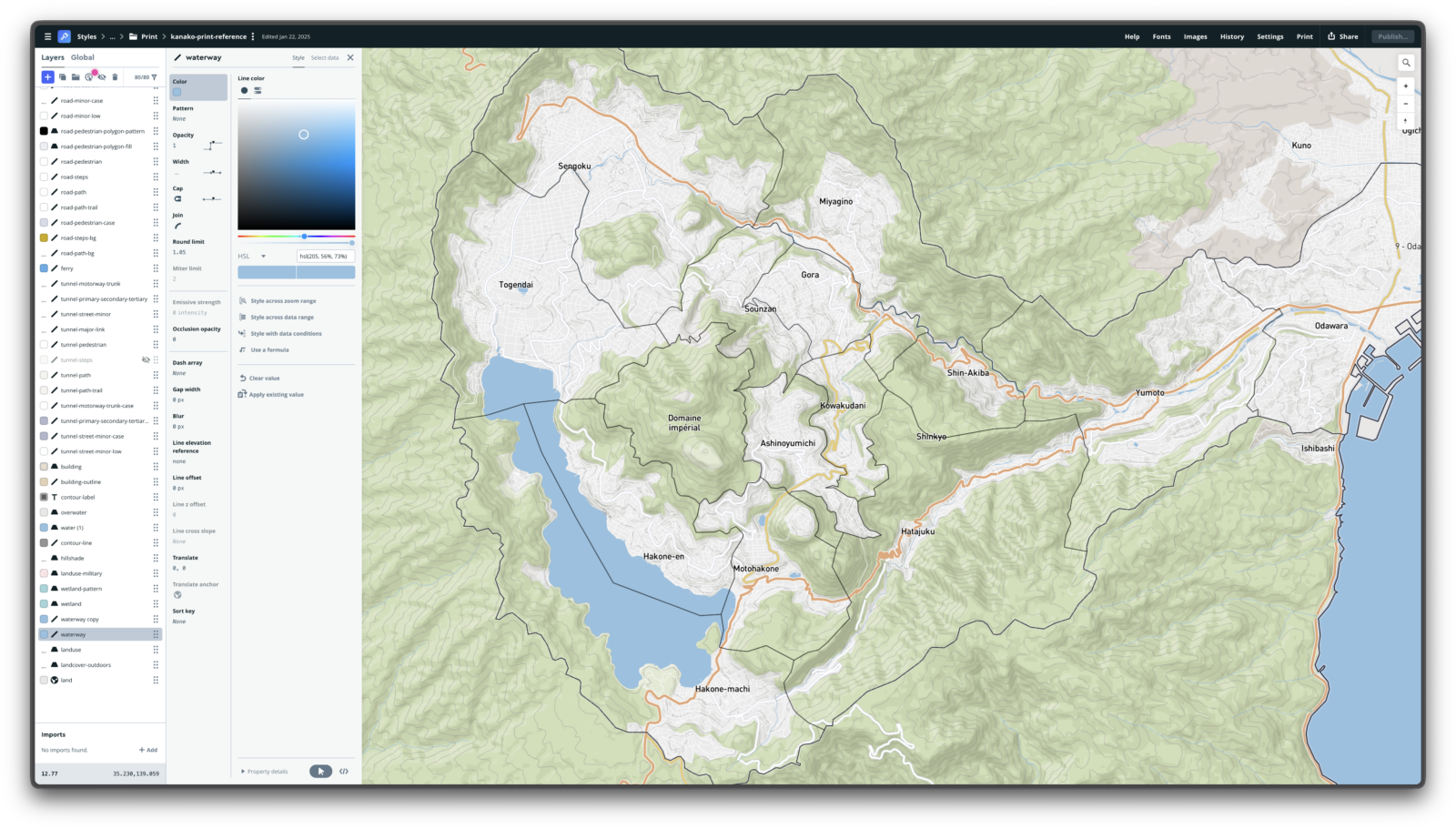Click the hsl(205, 56%, 73%) value field
Viewport: 1456px width, 829px height.
pos(324,257)
